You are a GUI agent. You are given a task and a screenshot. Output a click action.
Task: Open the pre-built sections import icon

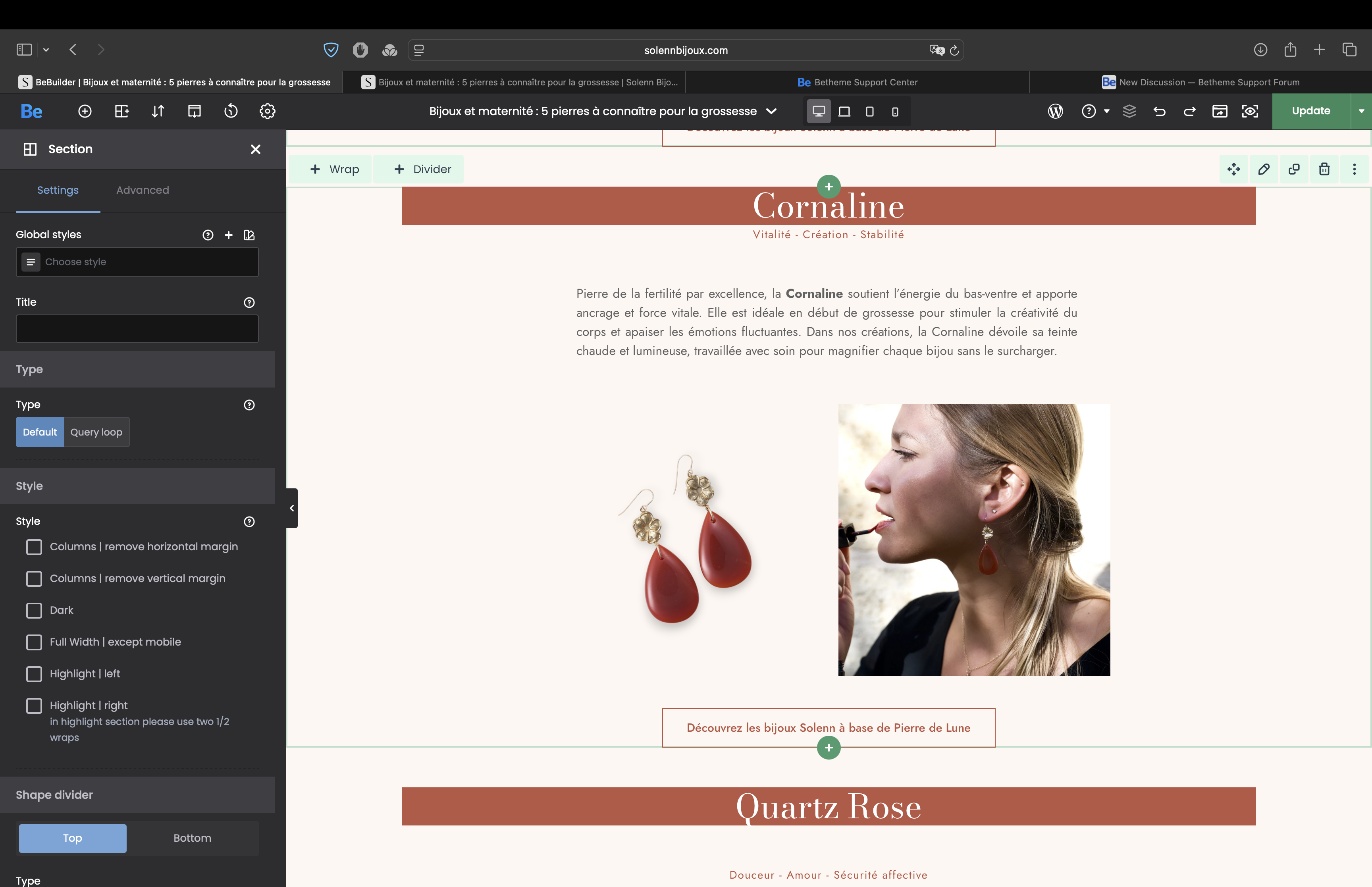195,111
